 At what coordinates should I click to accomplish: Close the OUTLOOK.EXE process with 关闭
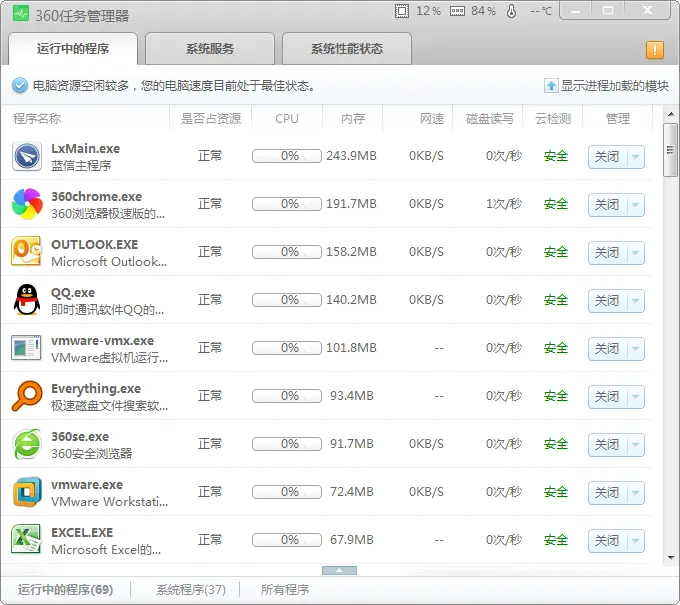(x=607, y=253)
